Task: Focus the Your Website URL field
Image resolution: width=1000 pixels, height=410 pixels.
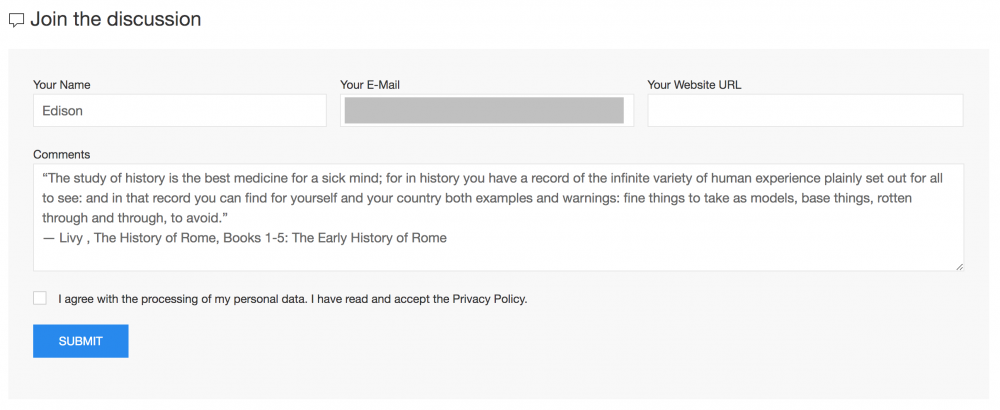Action: click(x=805, y=111)
